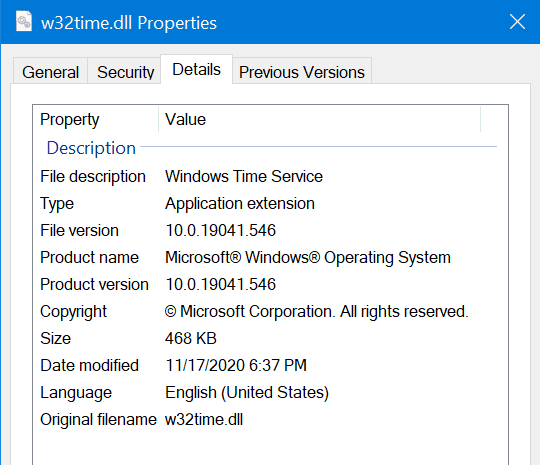
Task: Click the Property column header
Action: coord(96,119)
